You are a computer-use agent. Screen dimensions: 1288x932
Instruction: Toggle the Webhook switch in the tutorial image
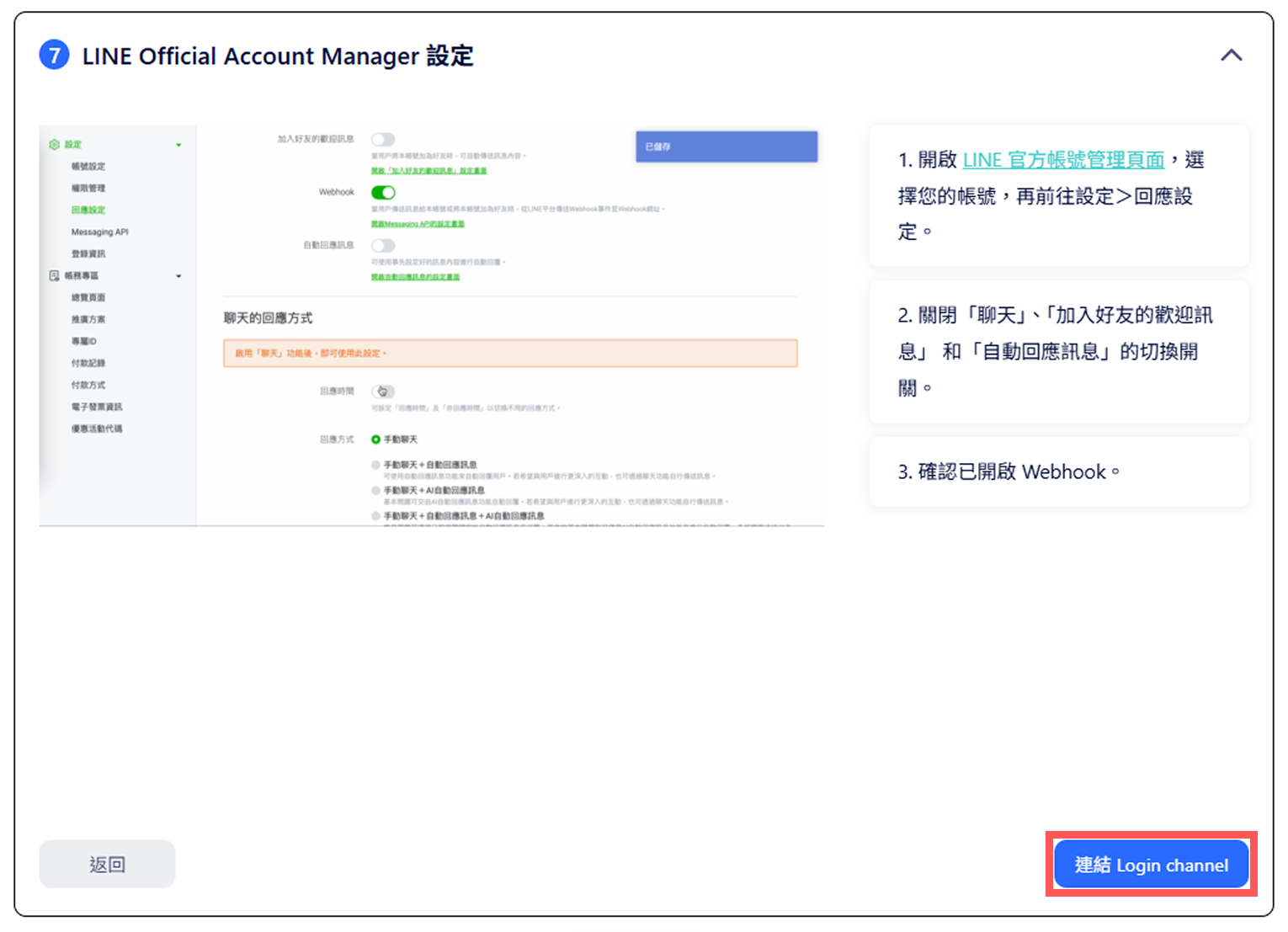(383, 192)
